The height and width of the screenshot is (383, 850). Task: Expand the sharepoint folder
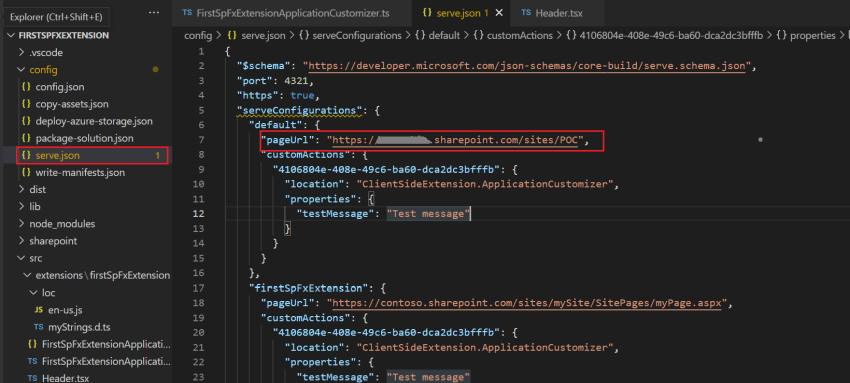pos(53,241)
